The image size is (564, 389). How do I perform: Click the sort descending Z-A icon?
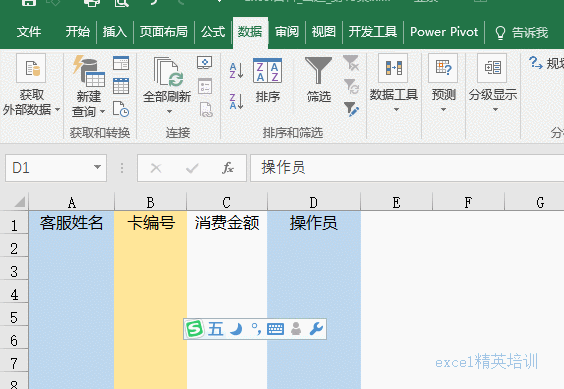pos(236,101)
